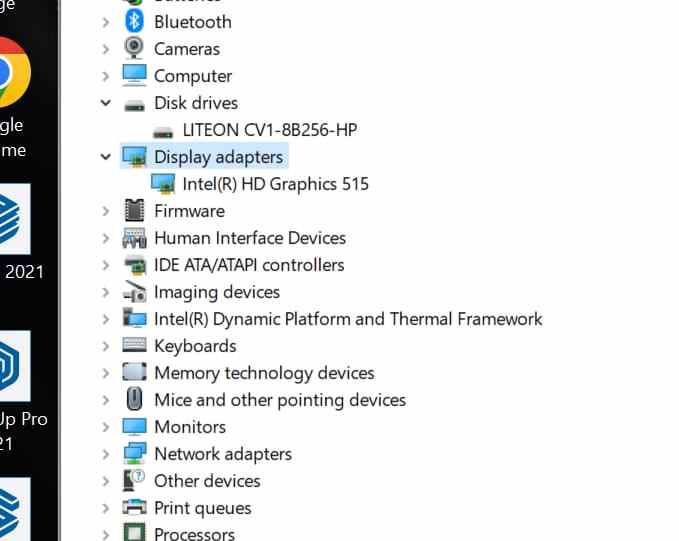Collapse the Disk drives category
679x541 pixels.
(x=106, y=103)
